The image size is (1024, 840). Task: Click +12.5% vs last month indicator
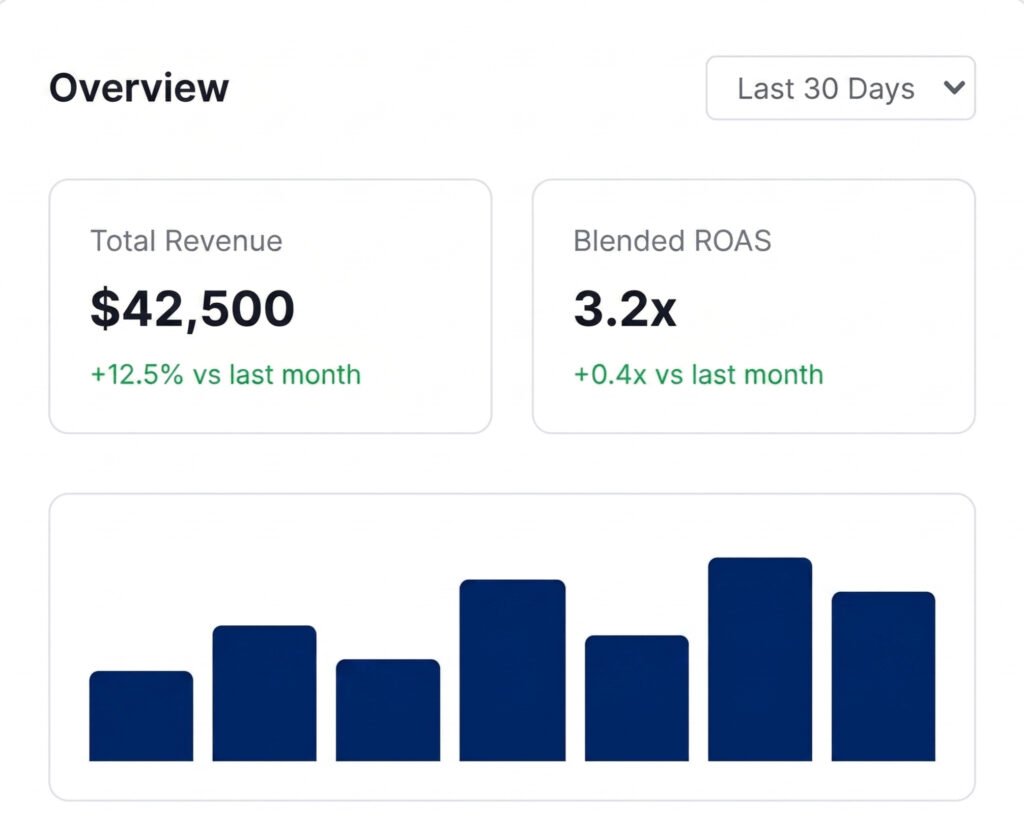(x=225, y=375)
